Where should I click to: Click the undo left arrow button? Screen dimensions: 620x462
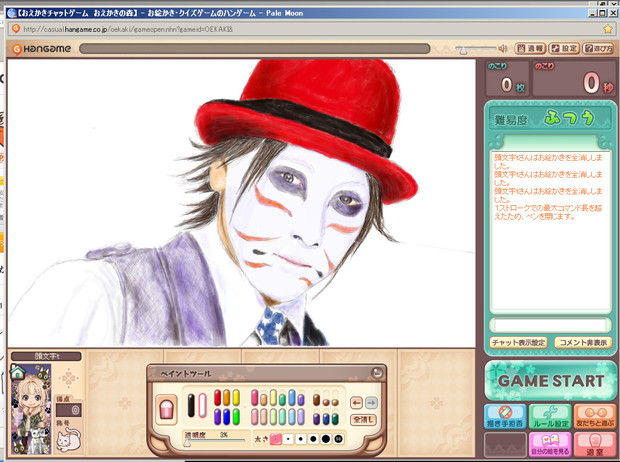point(355,403)
